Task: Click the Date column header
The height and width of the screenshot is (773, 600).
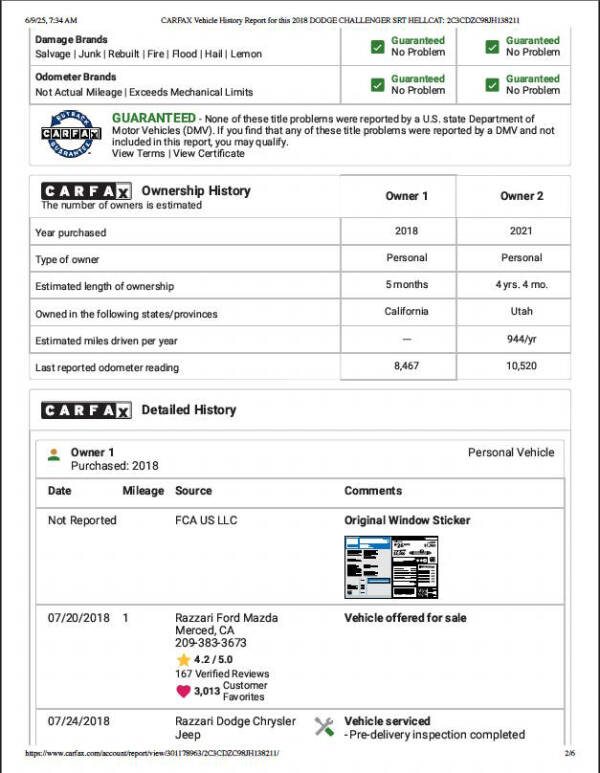Action: [59, 491]
